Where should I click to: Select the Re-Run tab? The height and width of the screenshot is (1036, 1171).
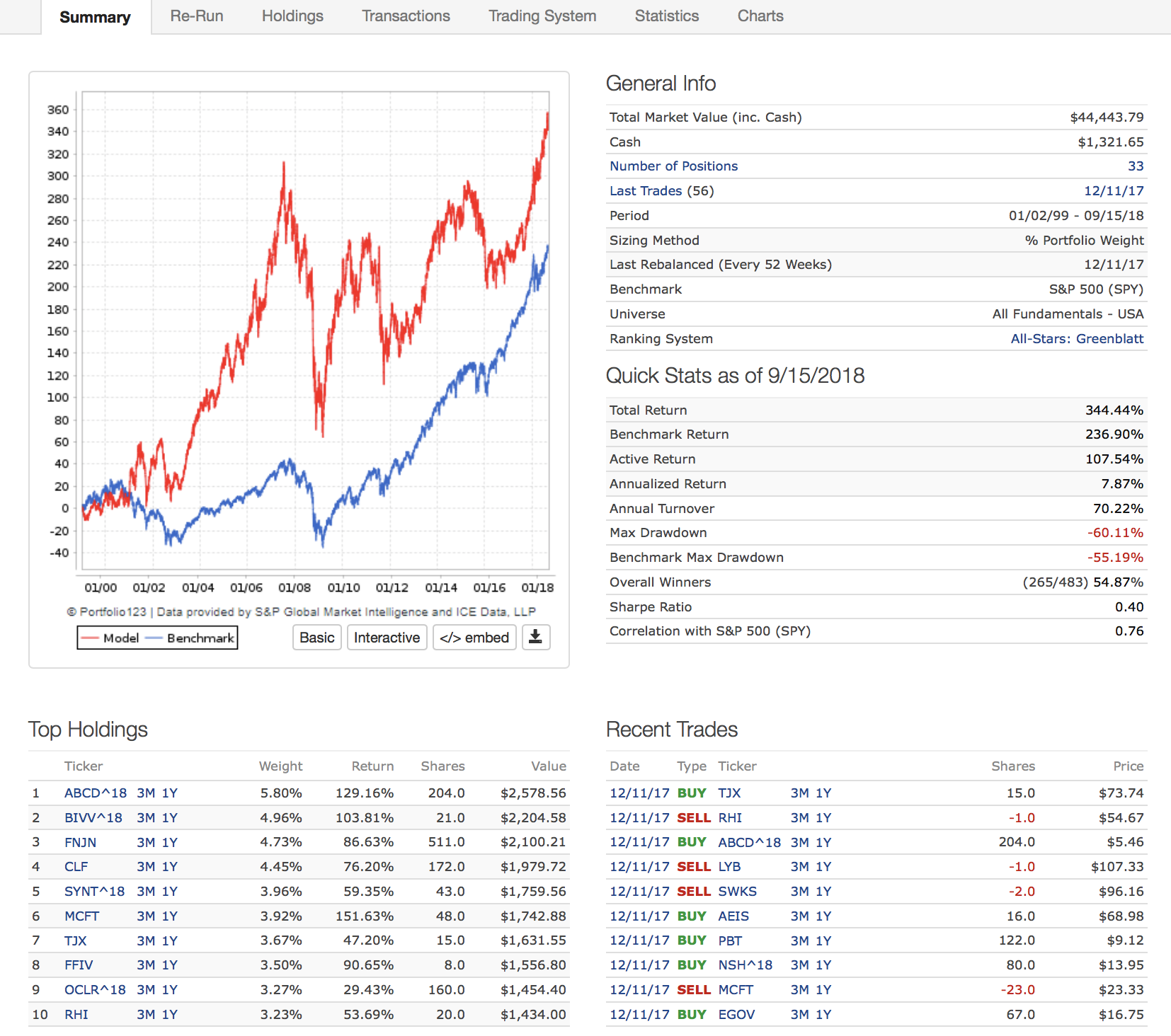tap(197, 16)
